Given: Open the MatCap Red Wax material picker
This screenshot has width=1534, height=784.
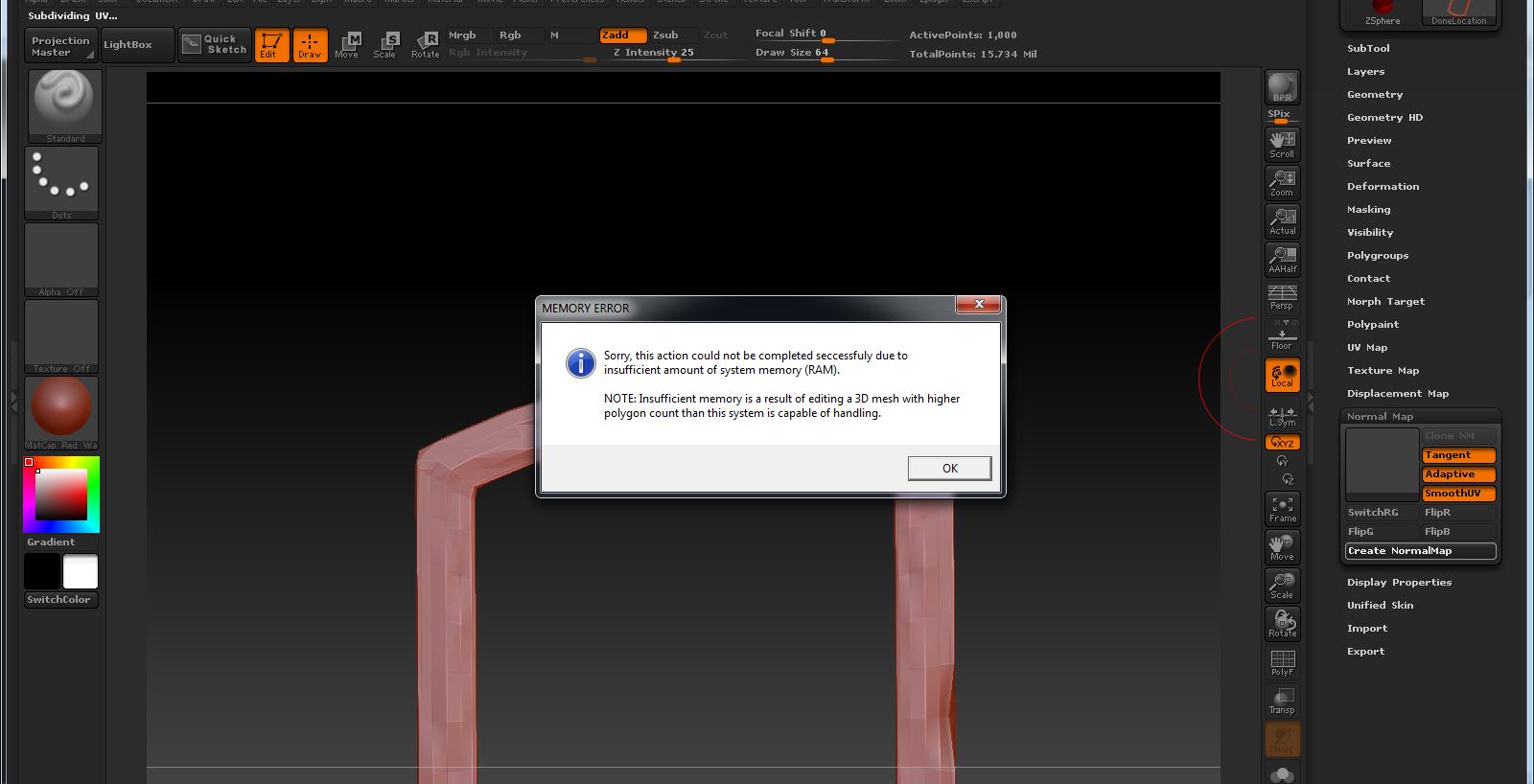Looking at the screenshot, I should pyautogui.click(x=61, y=413).
